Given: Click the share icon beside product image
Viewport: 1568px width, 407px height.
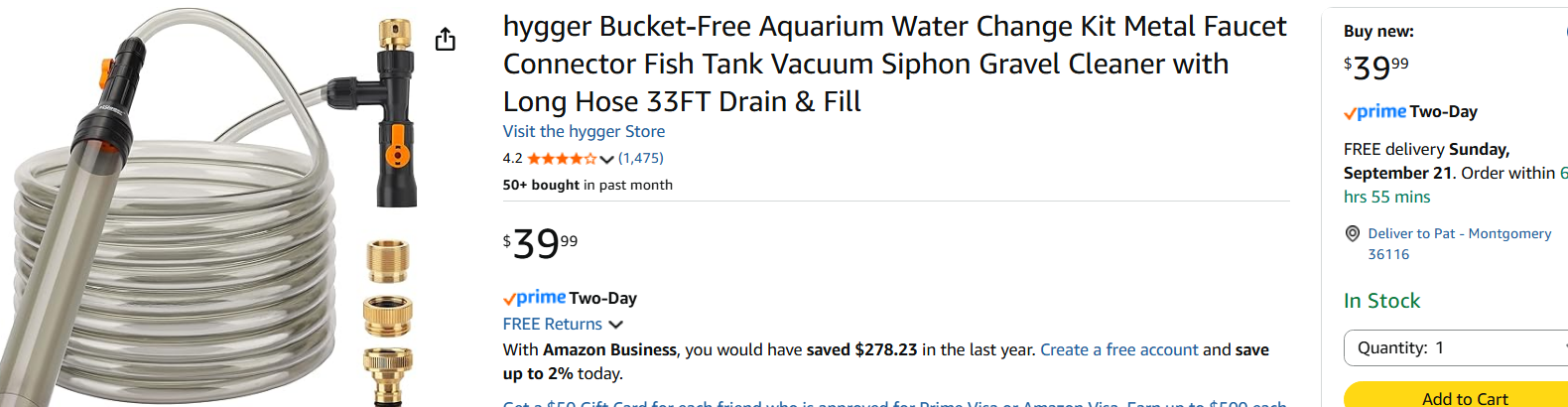Looking at the screenshot, I should point(446,40).
